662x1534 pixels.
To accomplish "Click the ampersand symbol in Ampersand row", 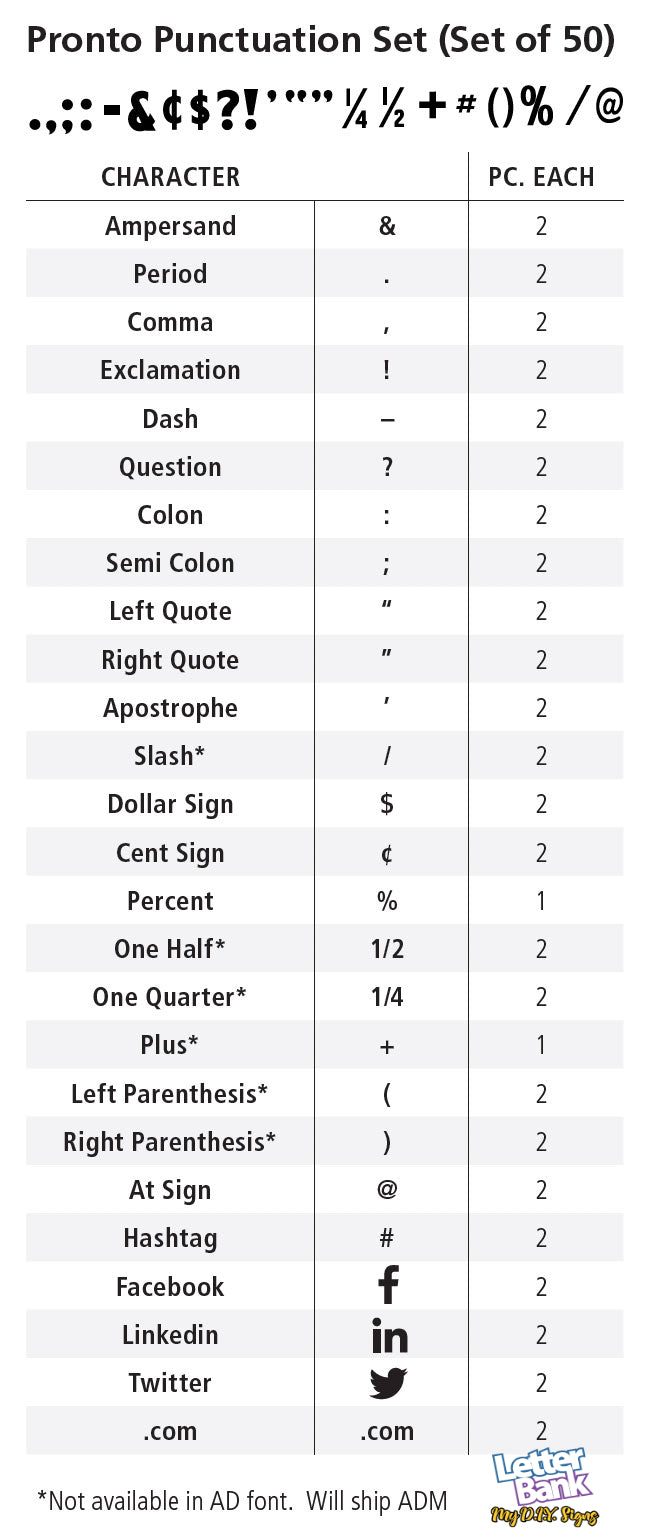I will 388,226.
